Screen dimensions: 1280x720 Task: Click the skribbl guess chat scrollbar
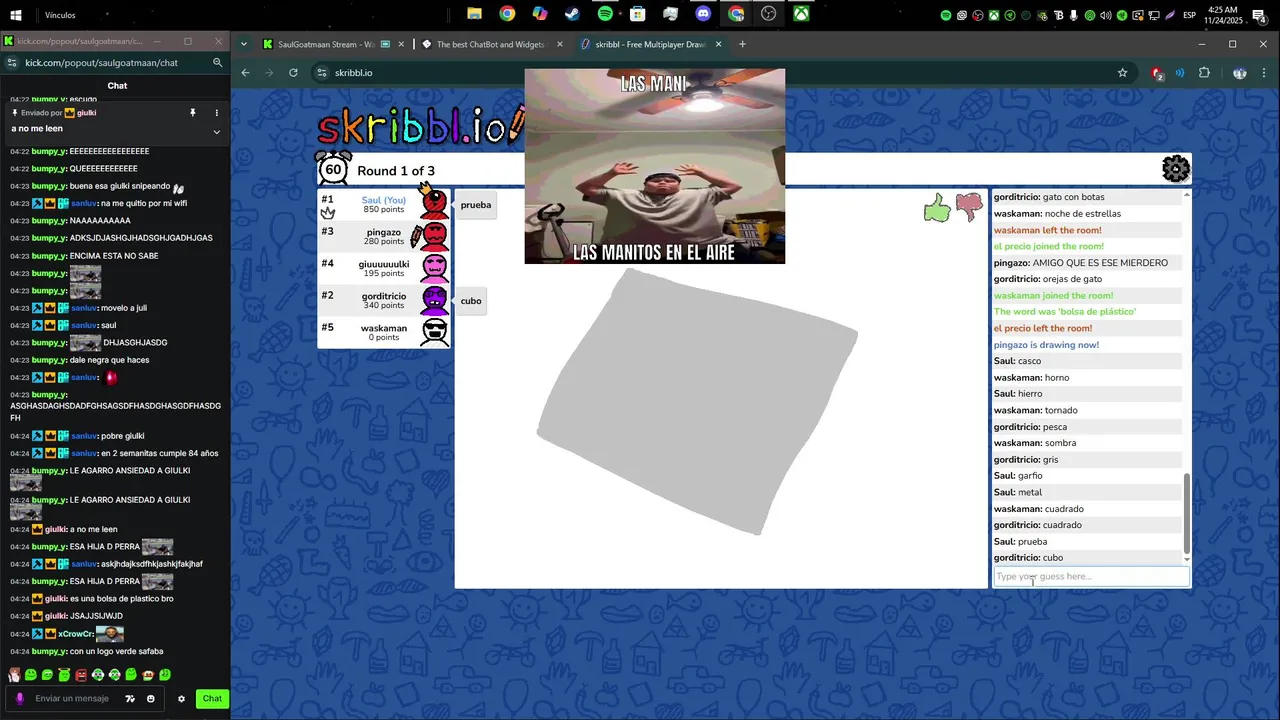click(1187, 514)
